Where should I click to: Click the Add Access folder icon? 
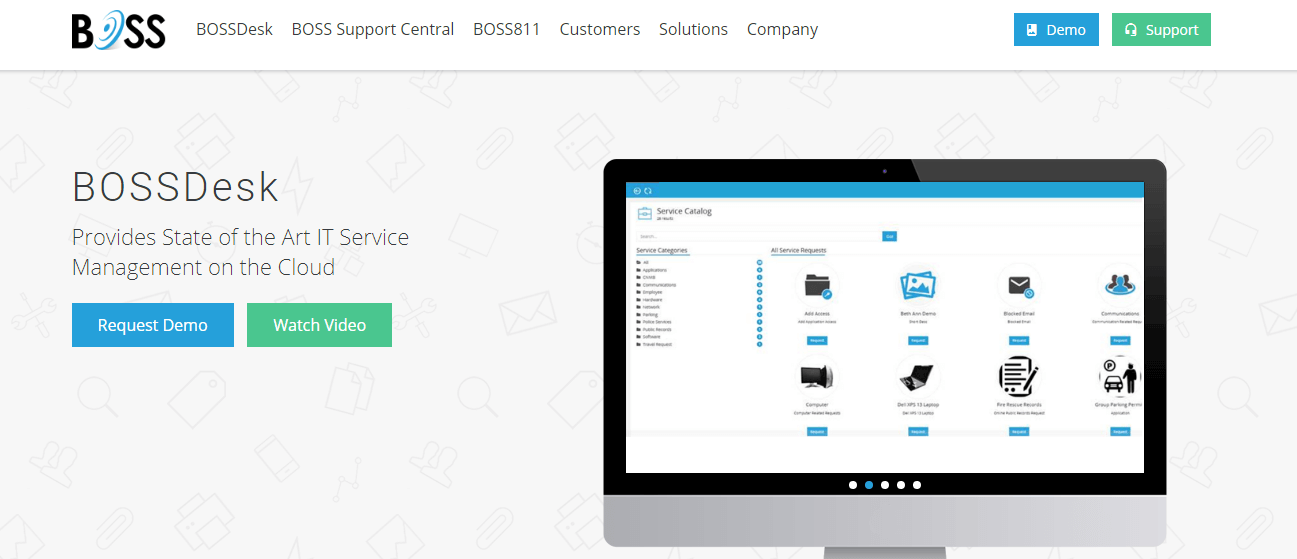pyautogui.click(x=817, y=286)
